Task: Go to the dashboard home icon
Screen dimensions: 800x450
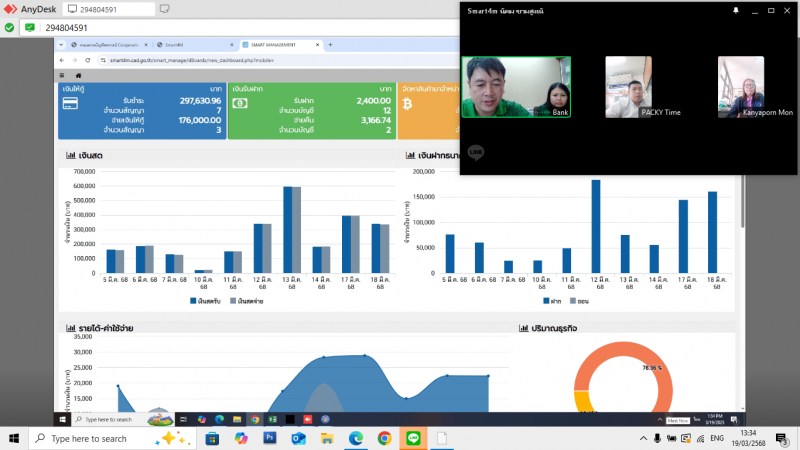Action: tap(79, 76)
